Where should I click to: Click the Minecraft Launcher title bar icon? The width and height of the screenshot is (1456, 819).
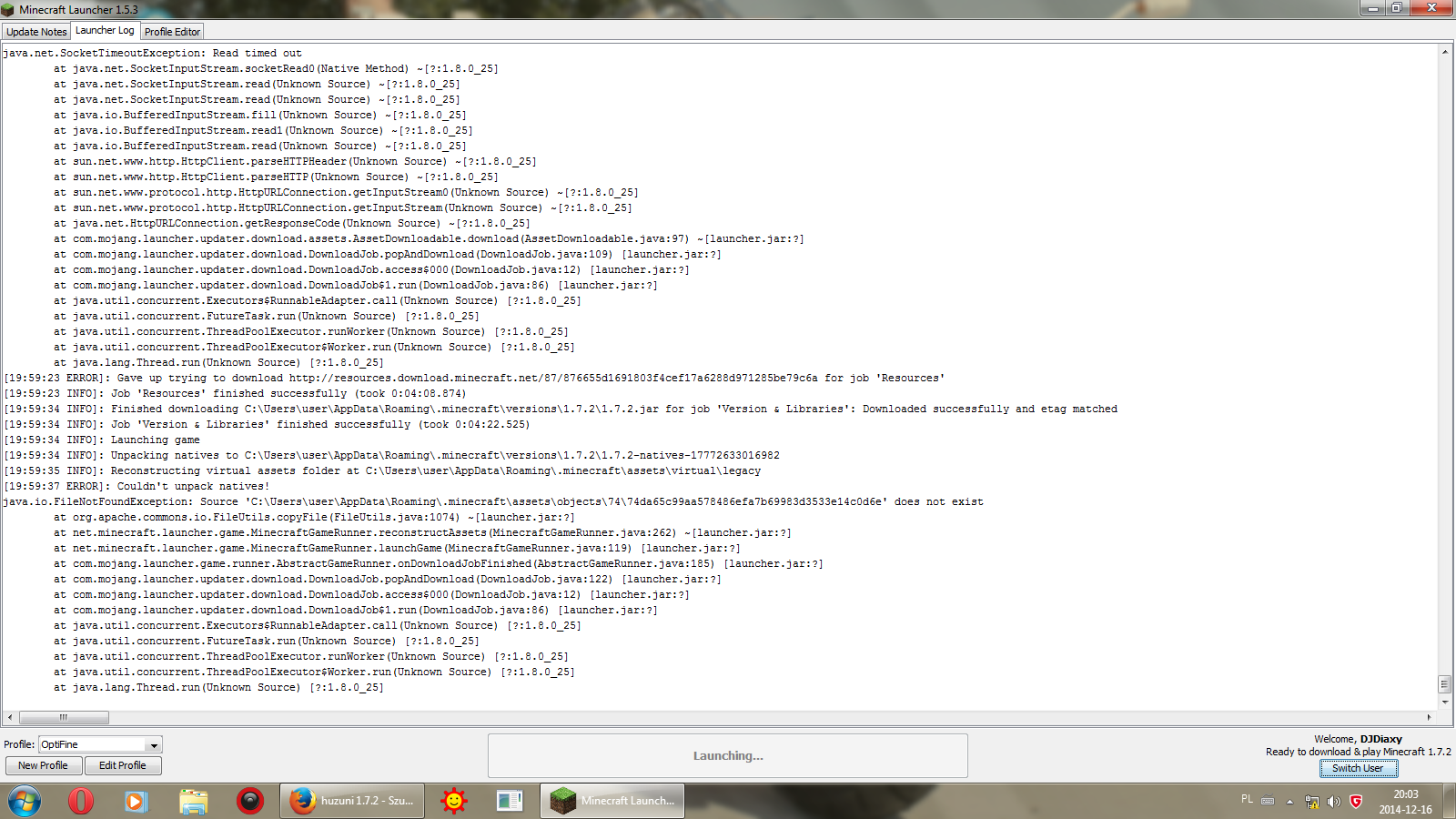8,9
